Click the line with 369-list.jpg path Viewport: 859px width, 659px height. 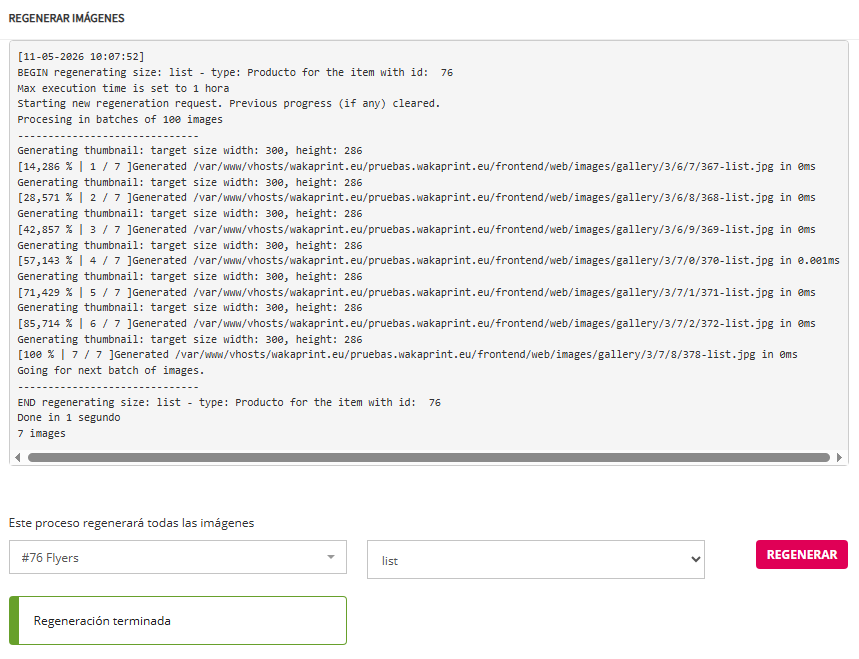click(416, 230)
